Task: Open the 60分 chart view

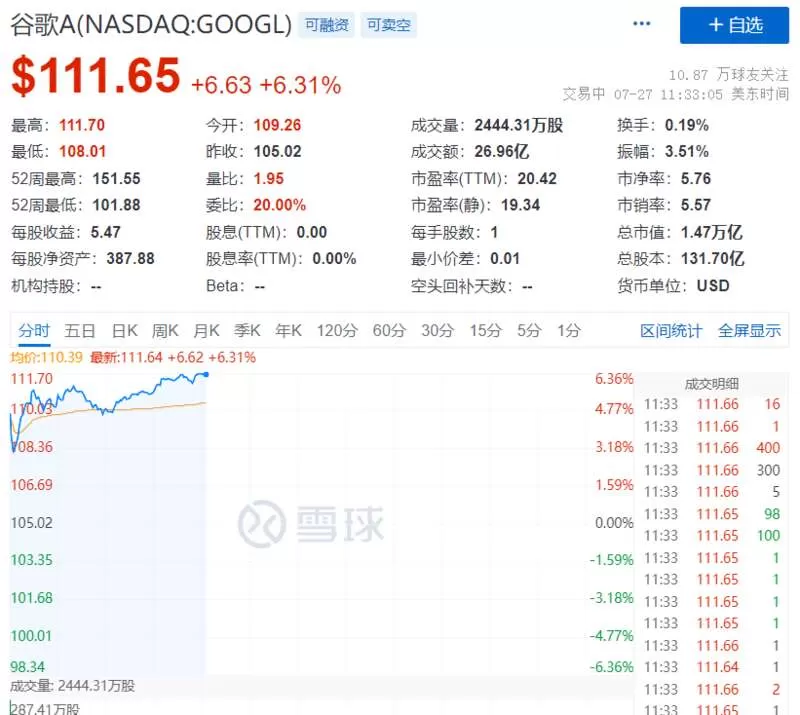Action: point(389,331)
